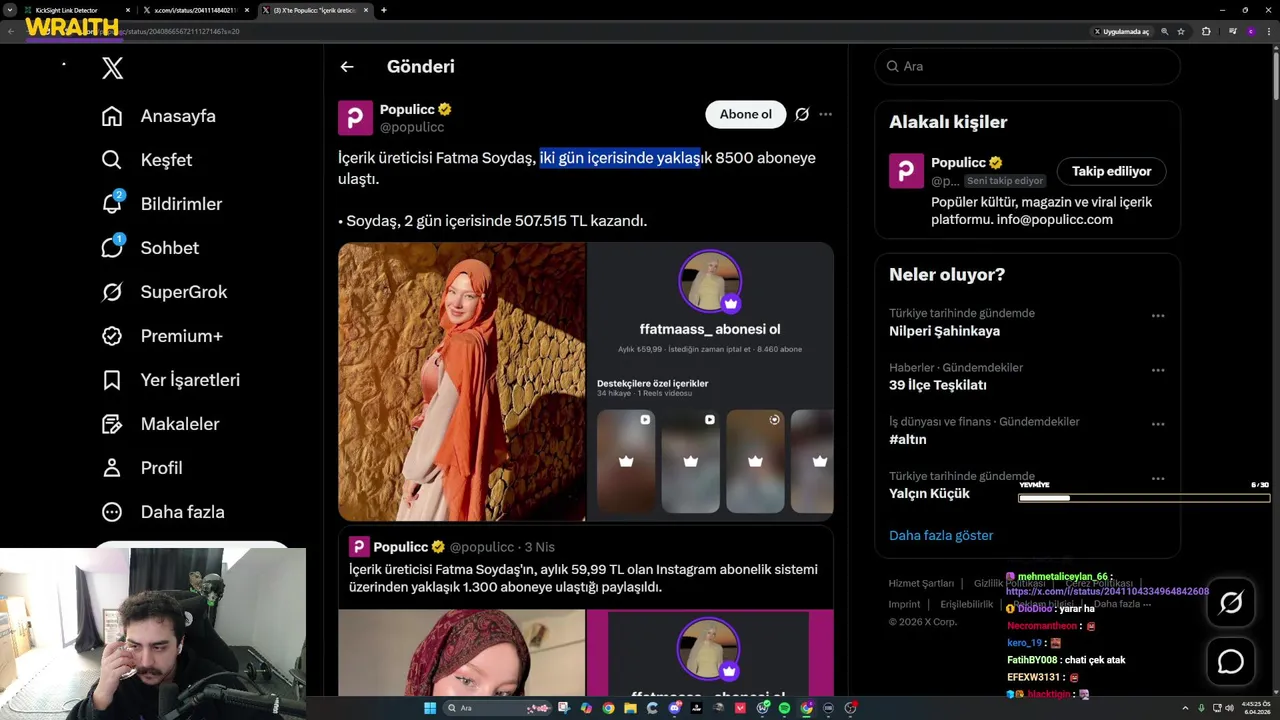Open the floating messages chat button
The image size is (1280, 720).
click(1231, 662)
